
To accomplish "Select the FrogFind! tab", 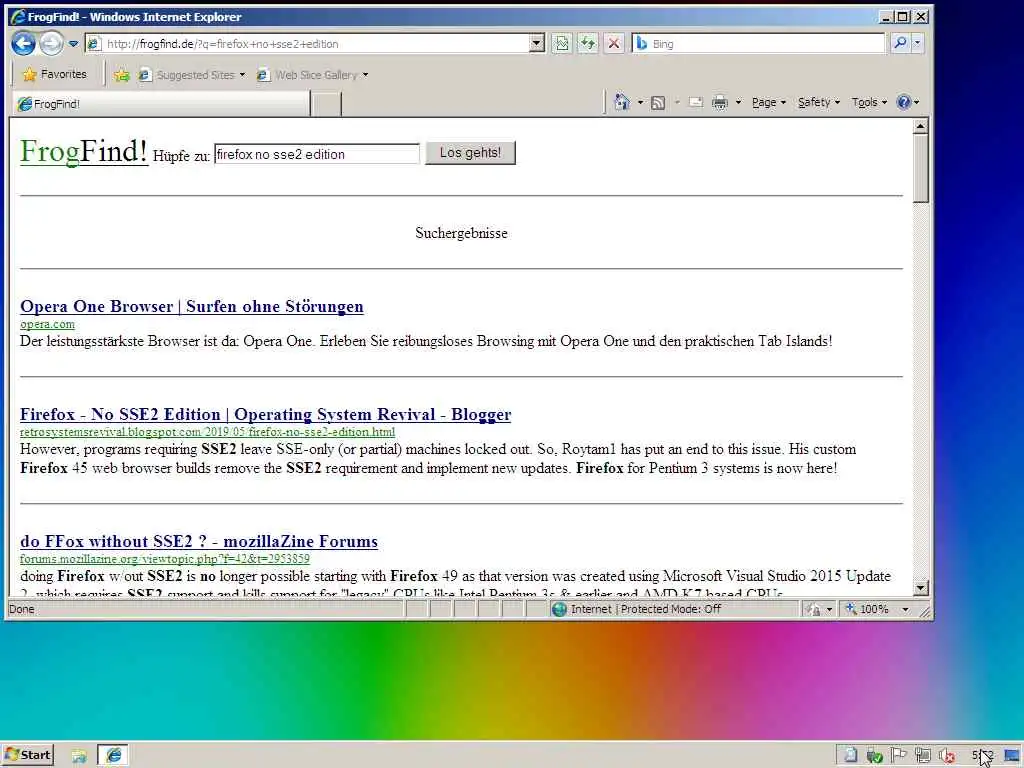I will (x=161, y=104).
